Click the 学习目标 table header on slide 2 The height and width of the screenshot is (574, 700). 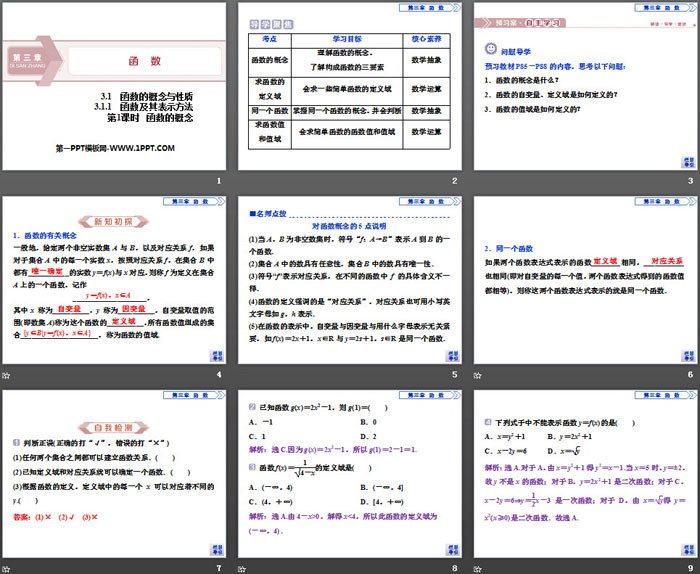(x=347, y=39)
